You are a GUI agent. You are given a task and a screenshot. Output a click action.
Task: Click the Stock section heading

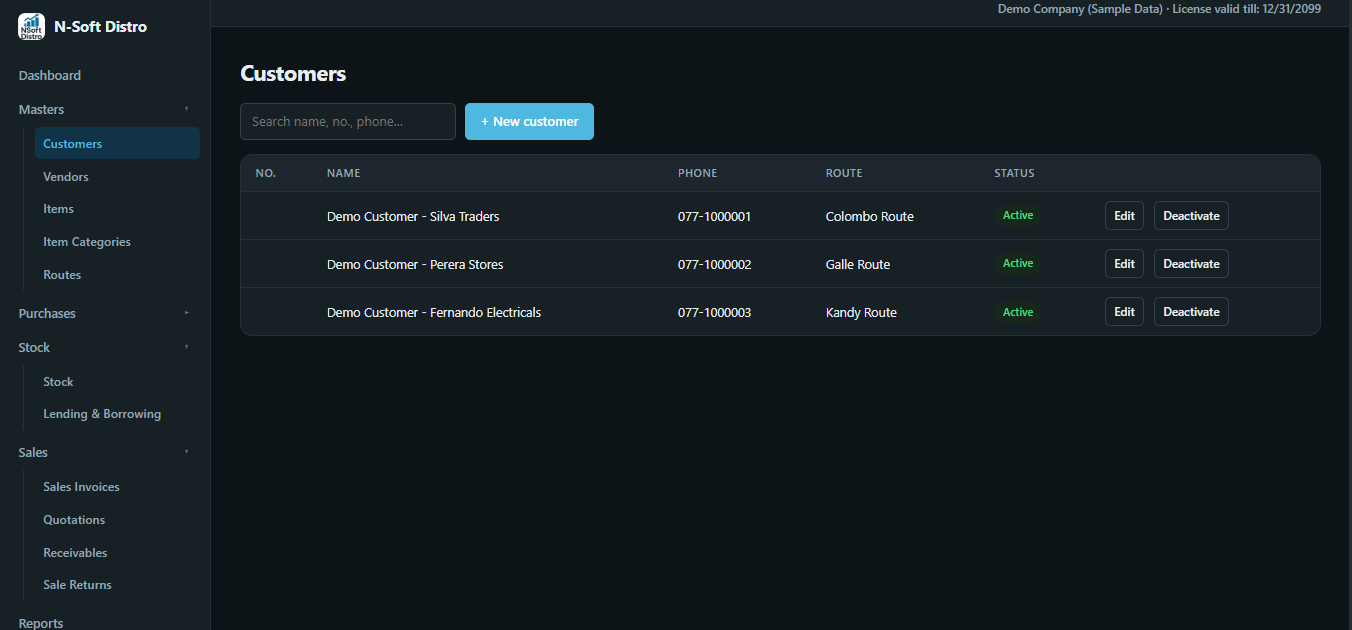point(34,348)
